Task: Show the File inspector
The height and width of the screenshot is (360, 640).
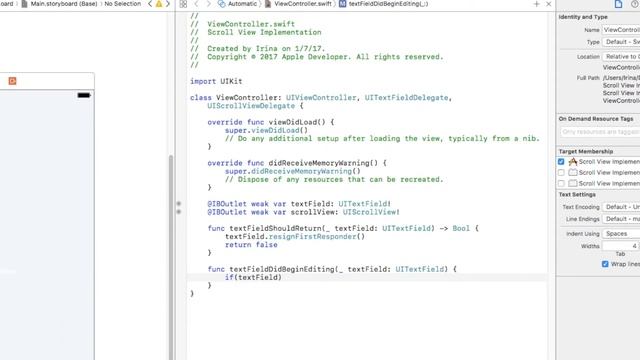Action: point(618,4)
